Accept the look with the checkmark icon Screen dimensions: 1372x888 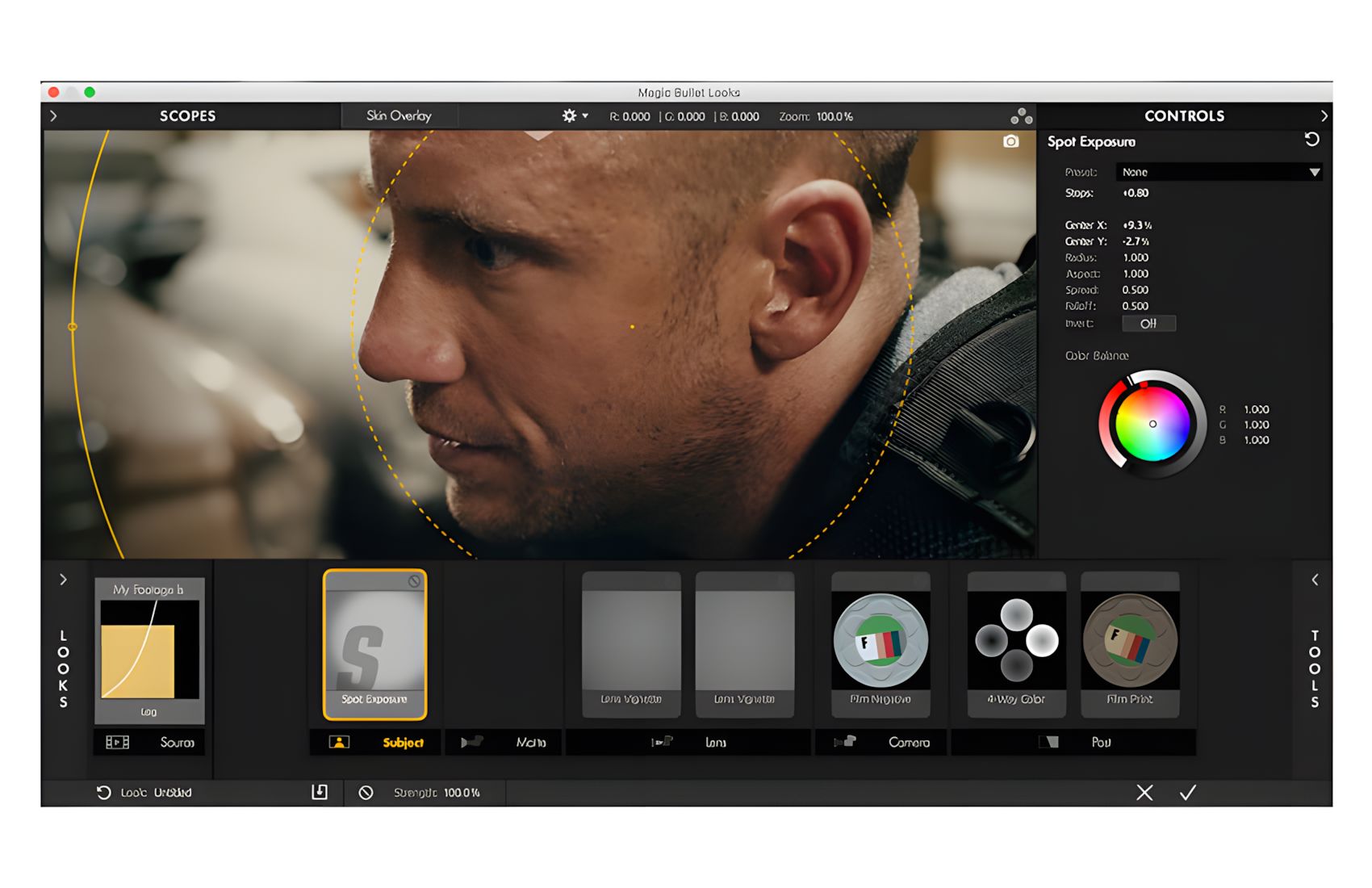pyautogui.click(x=1188, y=793)
